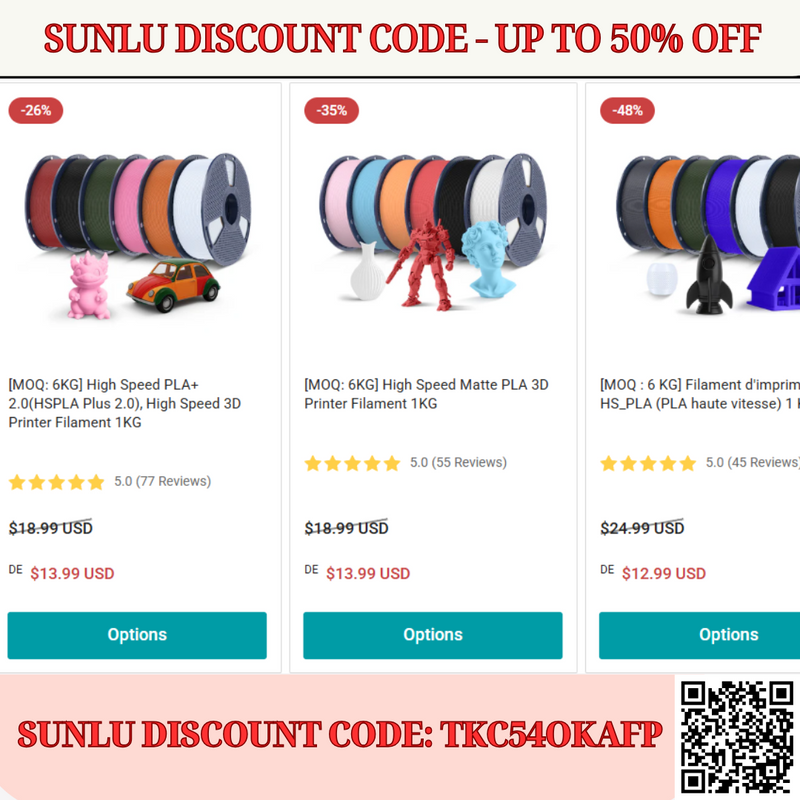This screenshot has width=800, height=800.
Task: Open Options for High Speed PLA+ 2.0
Action: tap(137, 635)
